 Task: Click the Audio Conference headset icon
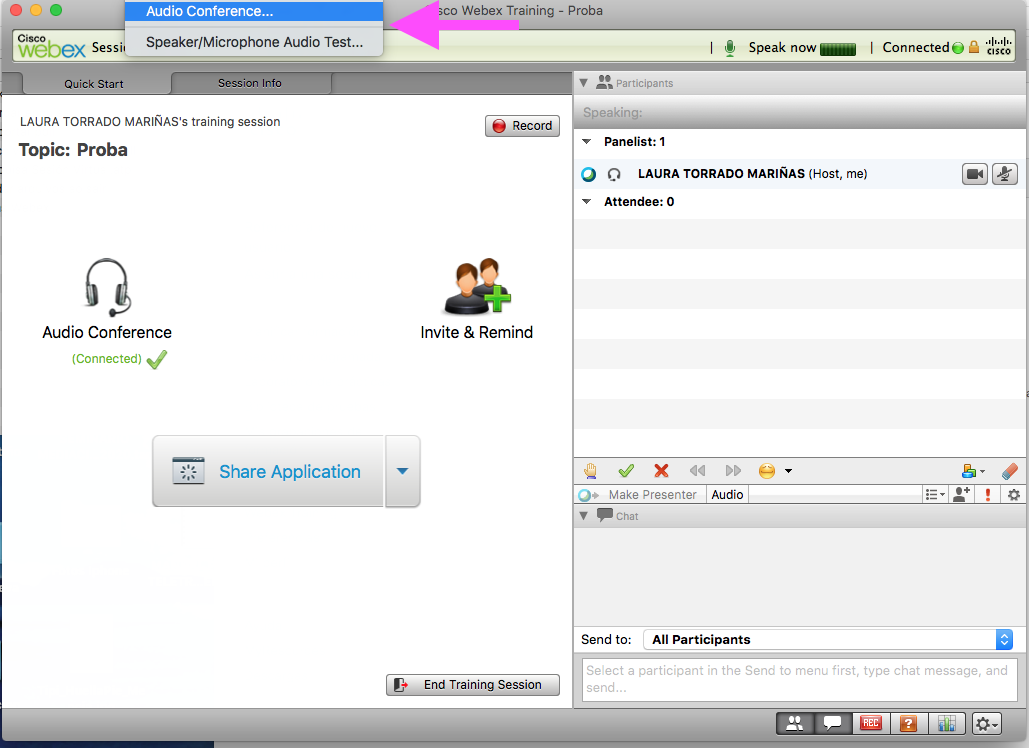click(106, 287)
